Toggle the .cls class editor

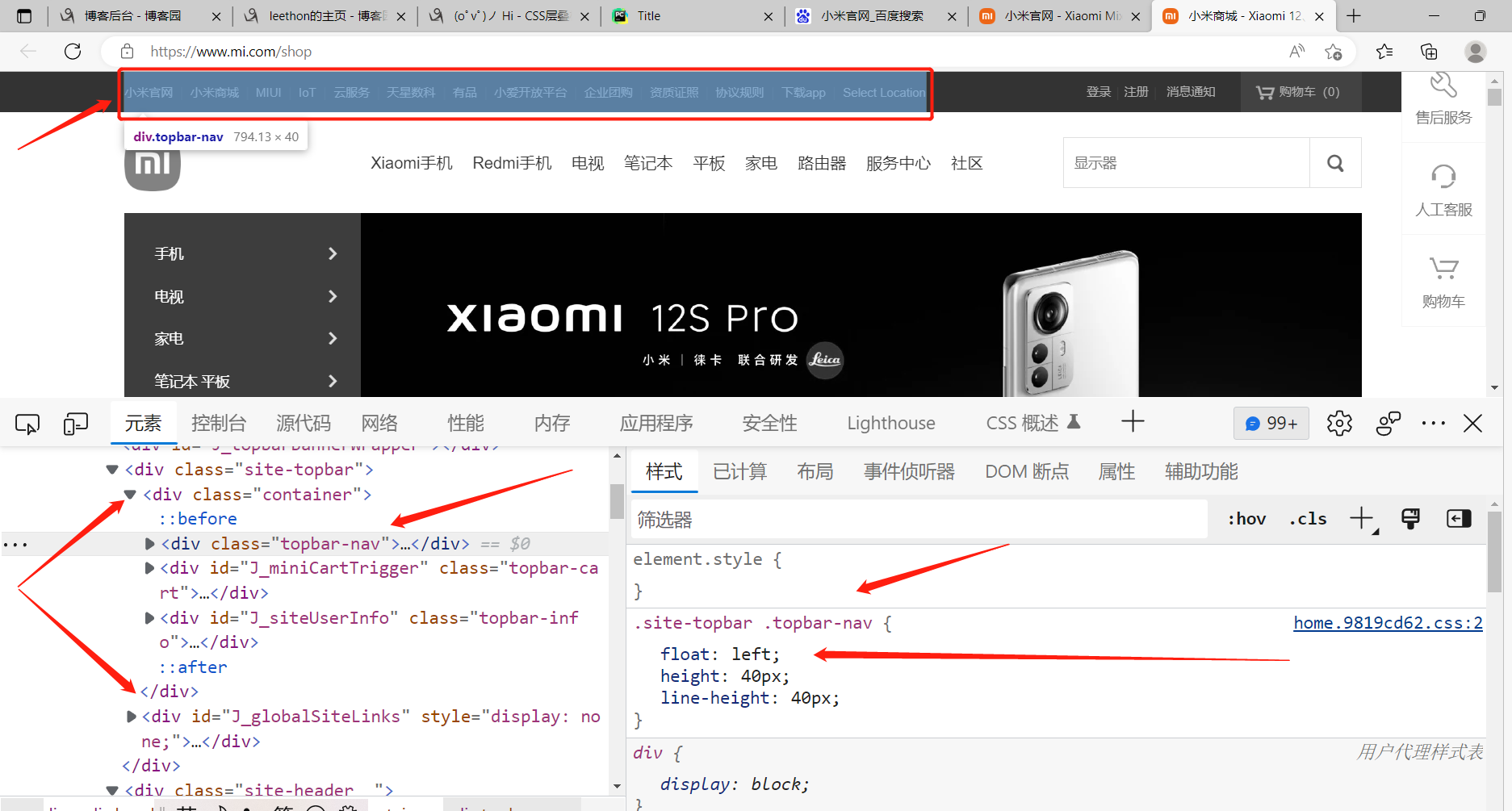pos(1308,519)
